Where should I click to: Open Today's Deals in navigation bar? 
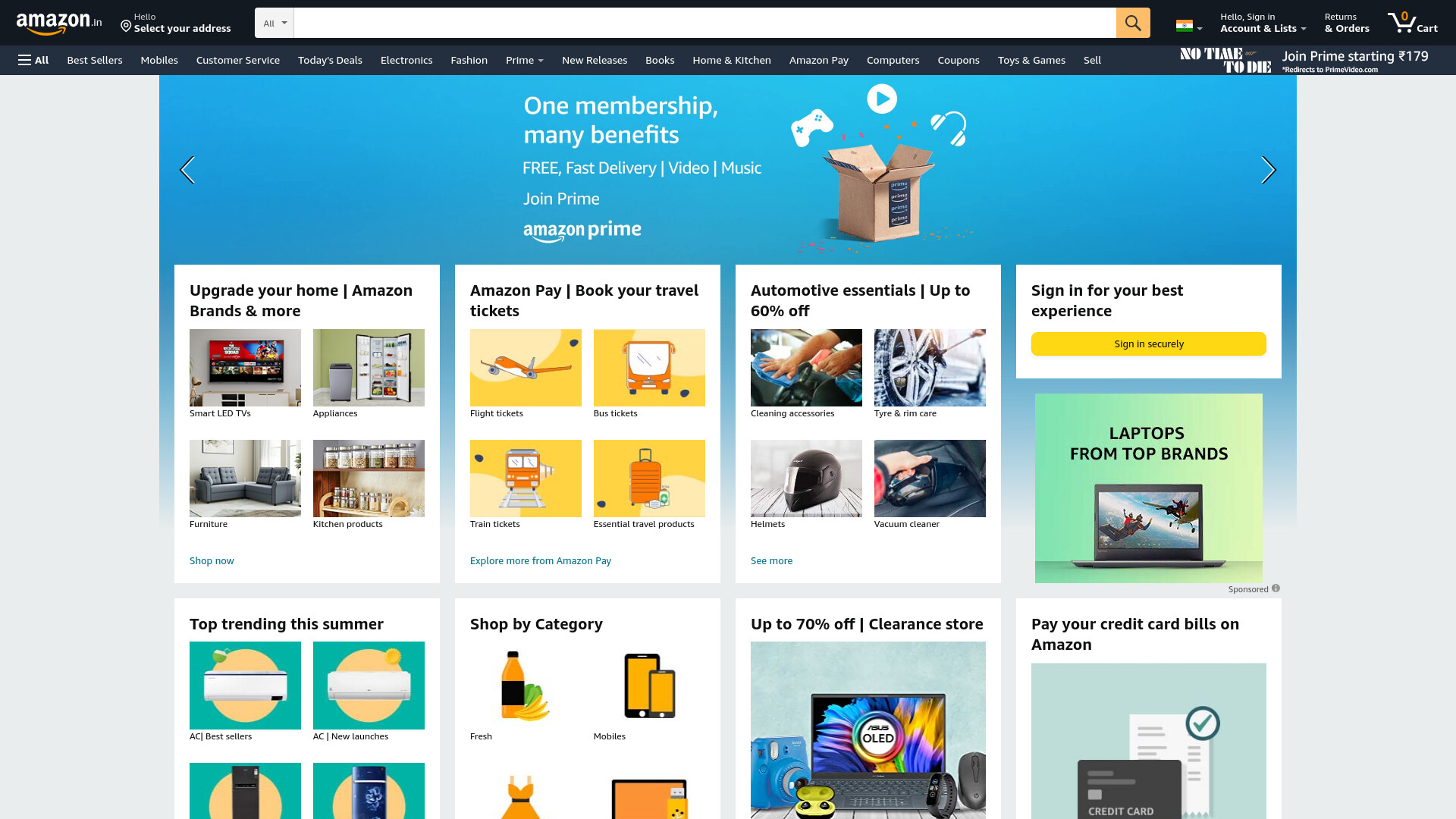330,60
